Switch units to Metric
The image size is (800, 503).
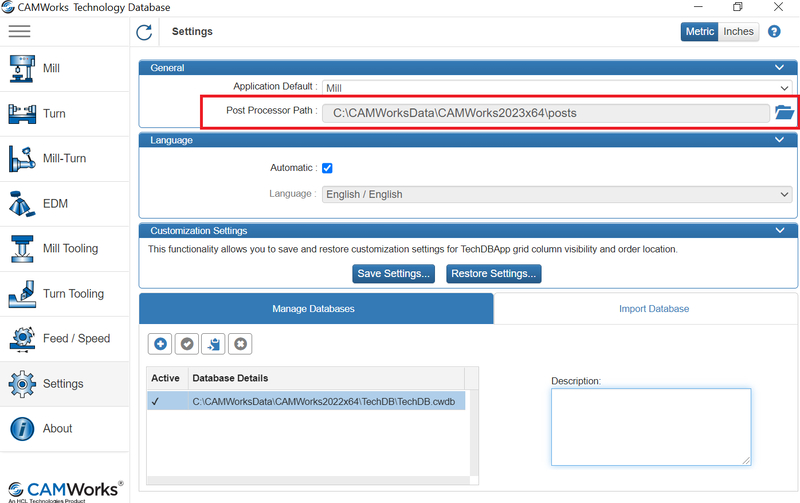699,32
